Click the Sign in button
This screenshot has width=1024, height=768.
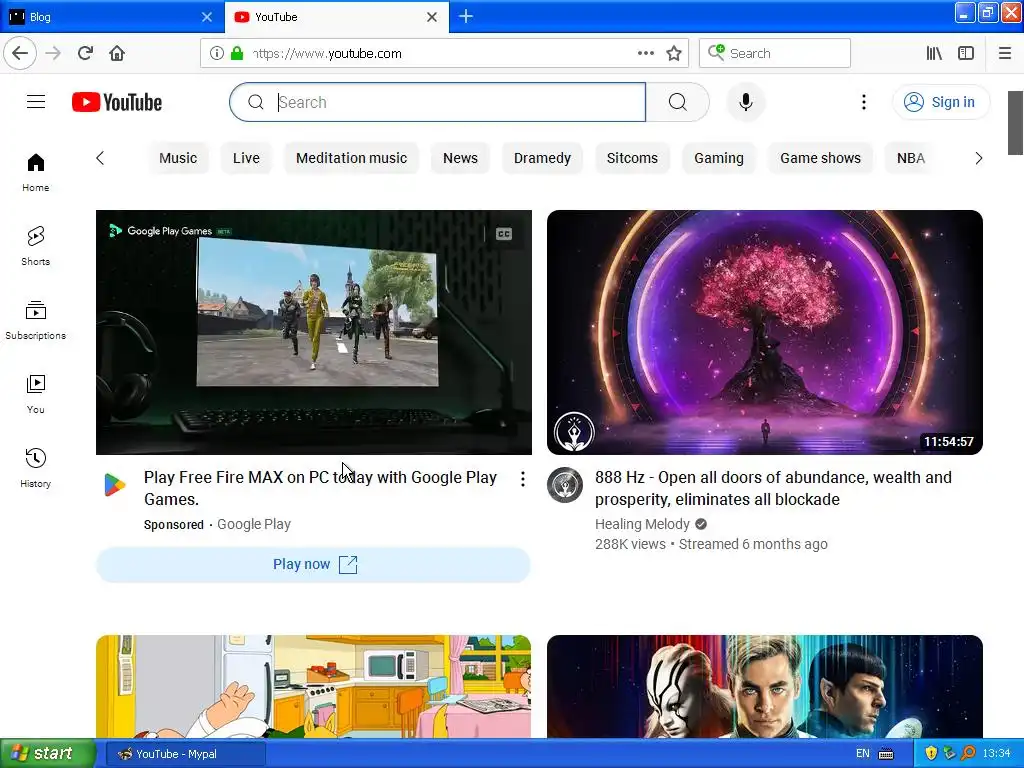[940, 102]
